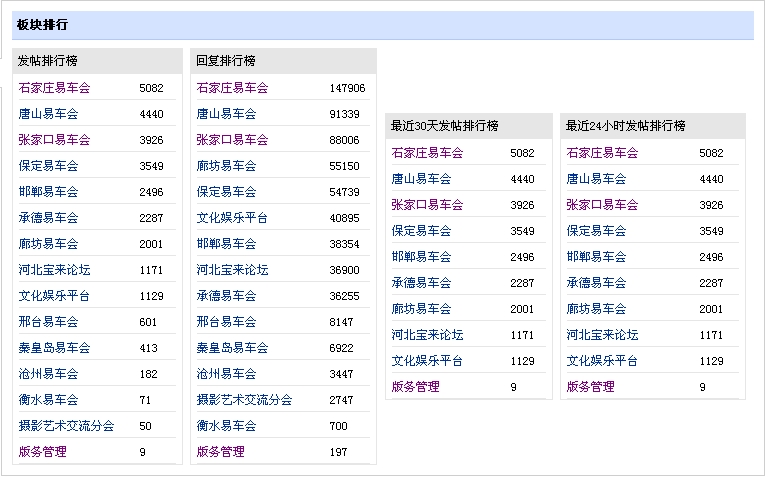The height and width of the screenshot is (483, 771).
Task: Open 秦皇岛易车会 in 发帖排行榜
Action: [55, 348]
